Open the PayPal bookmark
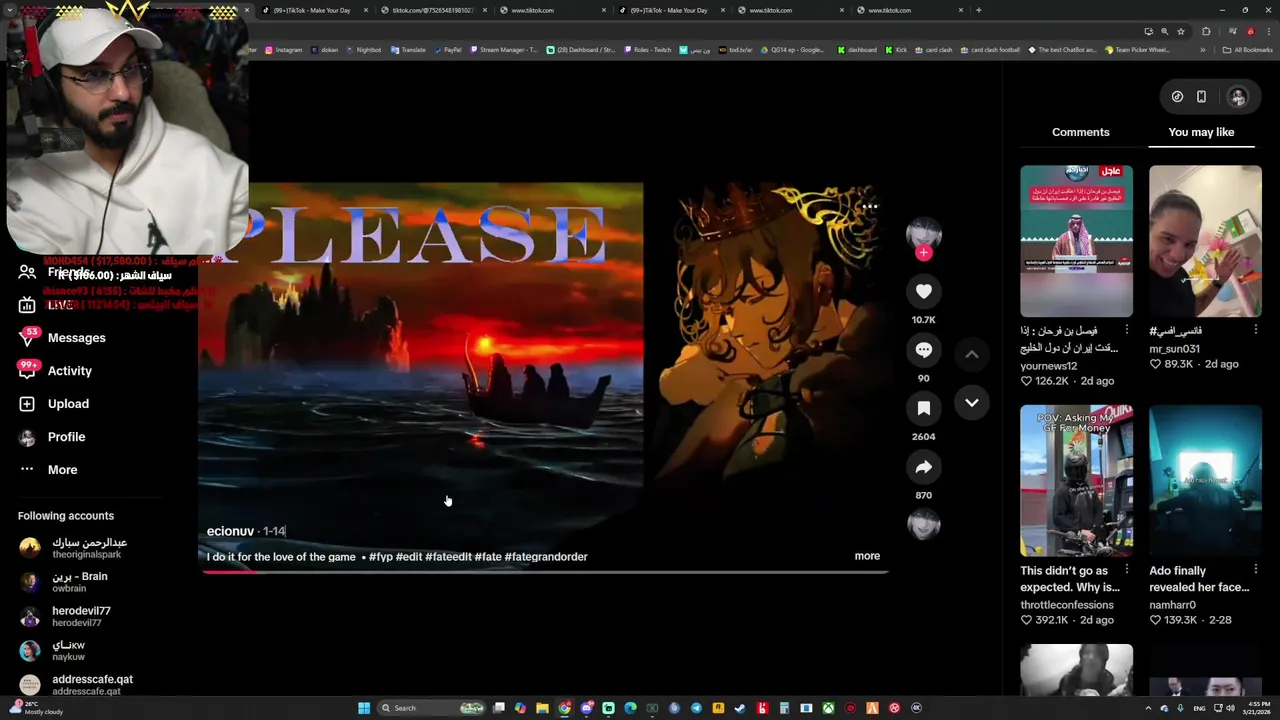The height and width of the screenshot is (720, 1280). pos(447,50)
